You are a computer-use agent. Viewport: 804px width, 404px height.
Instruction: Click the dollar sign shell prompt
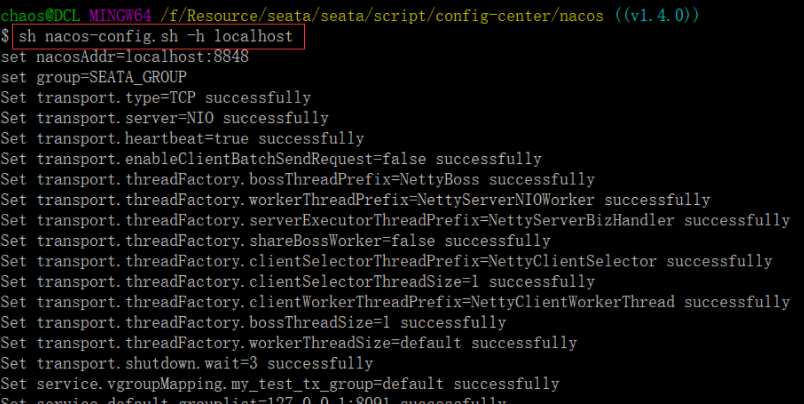(x=5, y=36)
